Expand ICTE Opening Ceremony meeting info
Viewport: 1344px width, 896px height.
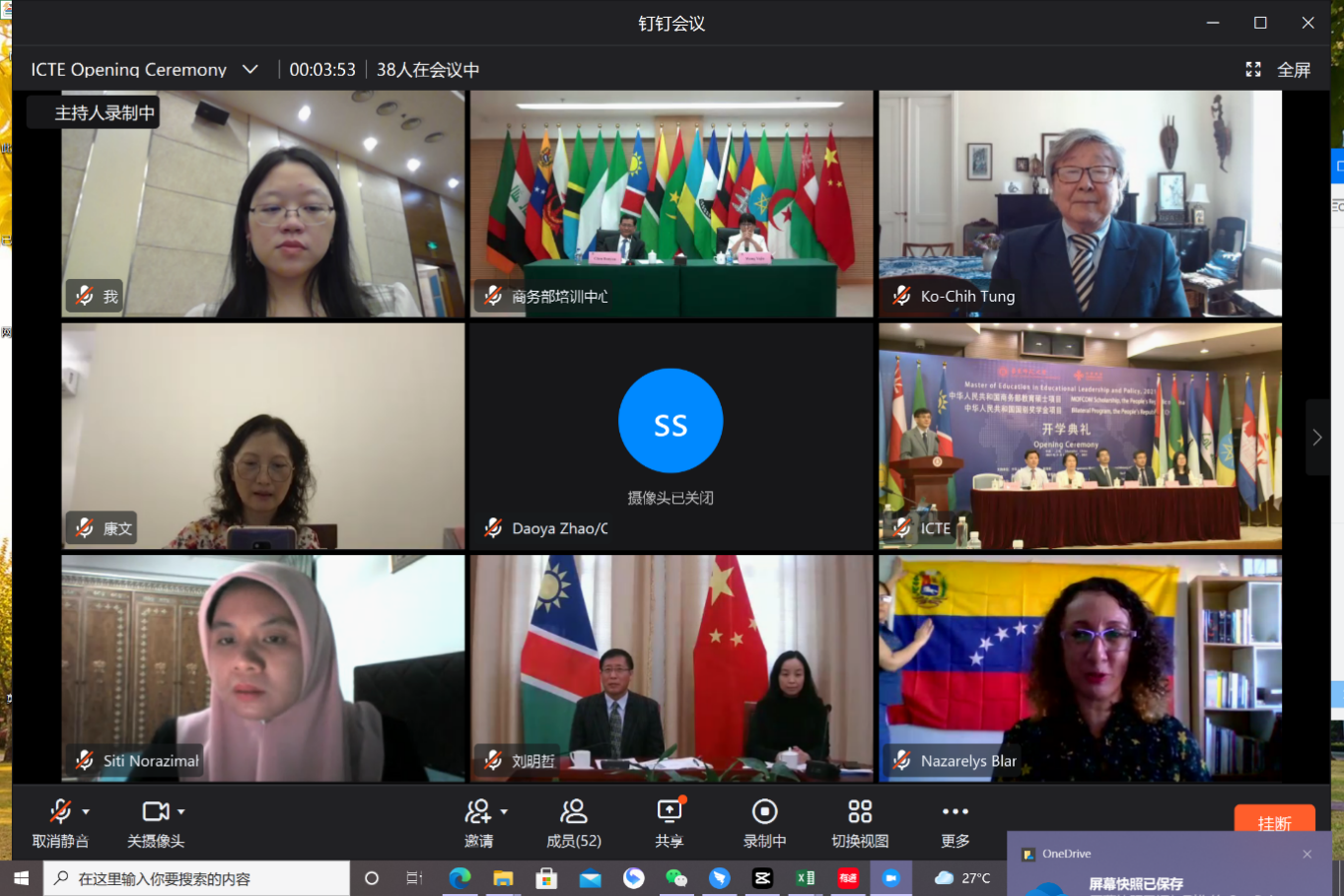[x=250, y=70]
